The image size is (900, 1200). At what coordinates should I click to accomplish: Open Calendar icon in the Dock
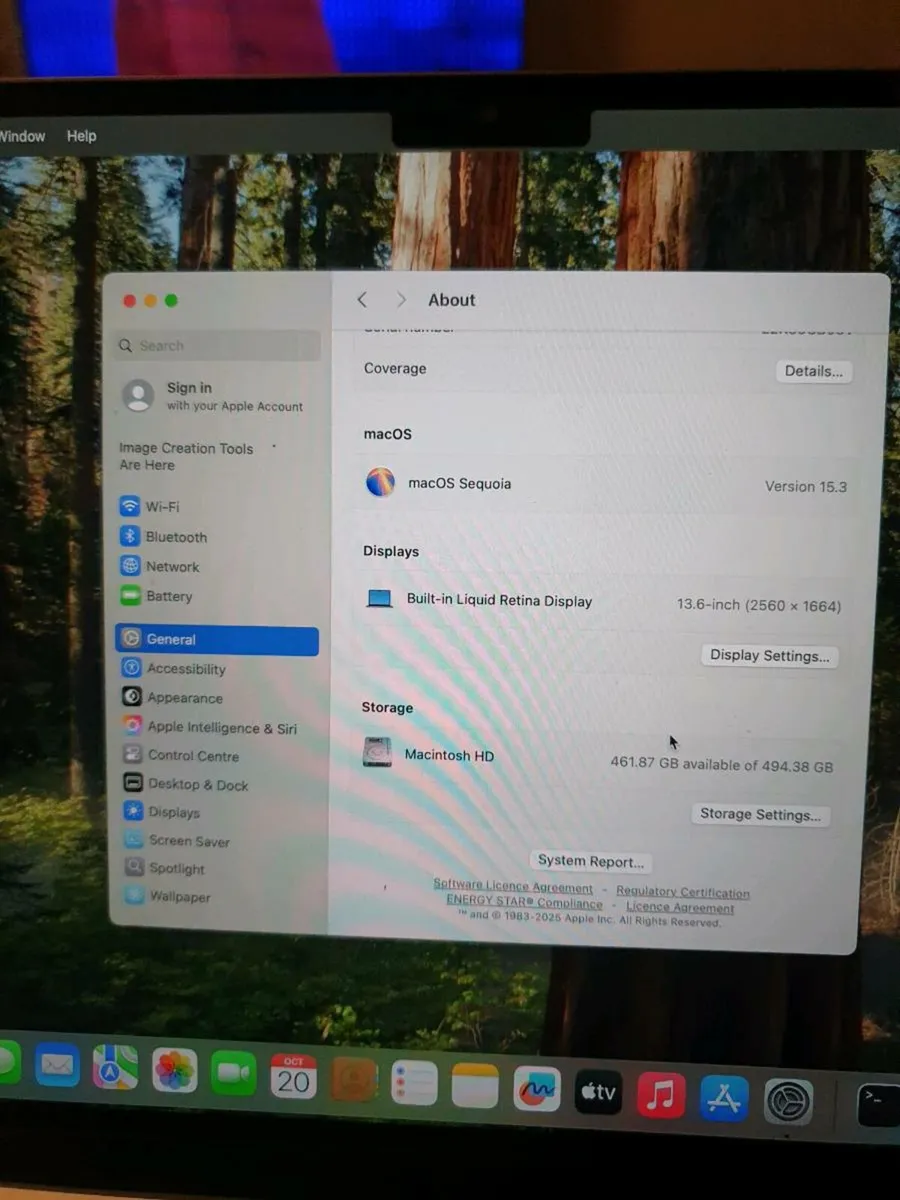click(293, 1078)
